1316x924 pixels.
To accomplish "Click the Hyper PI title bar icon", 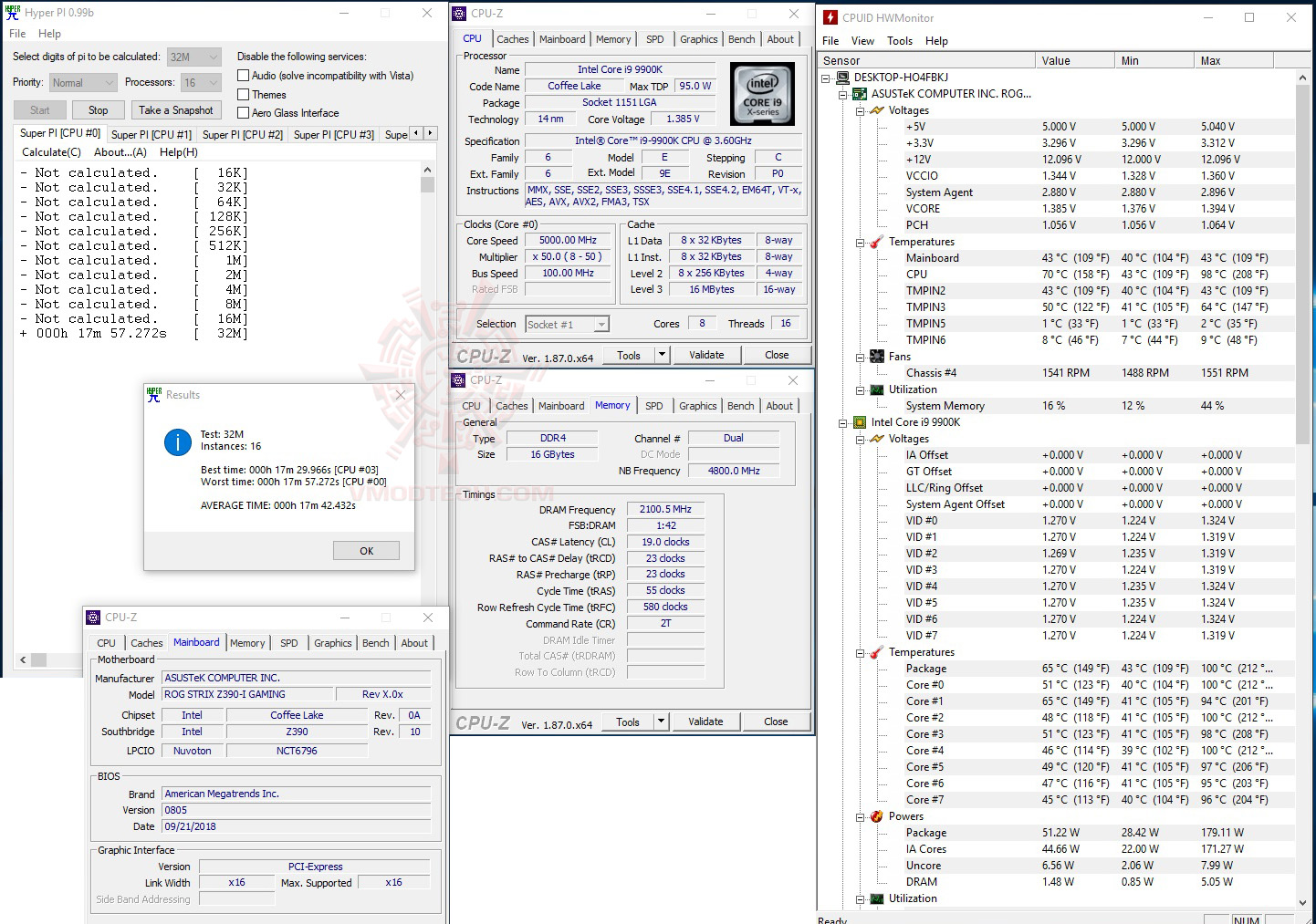I will (13, 13).
